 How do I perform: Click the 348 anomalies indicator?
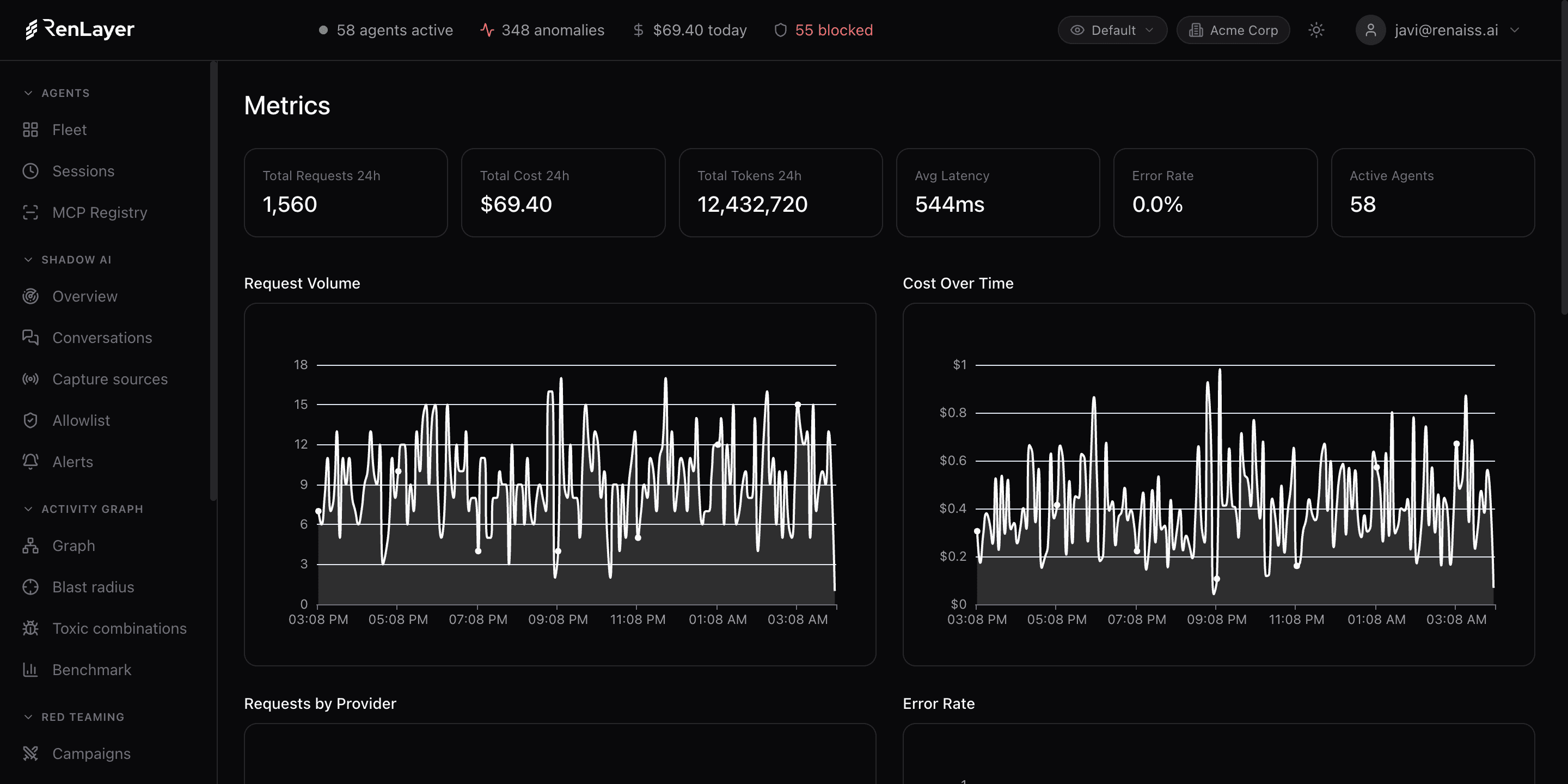[x=542, y=30]
